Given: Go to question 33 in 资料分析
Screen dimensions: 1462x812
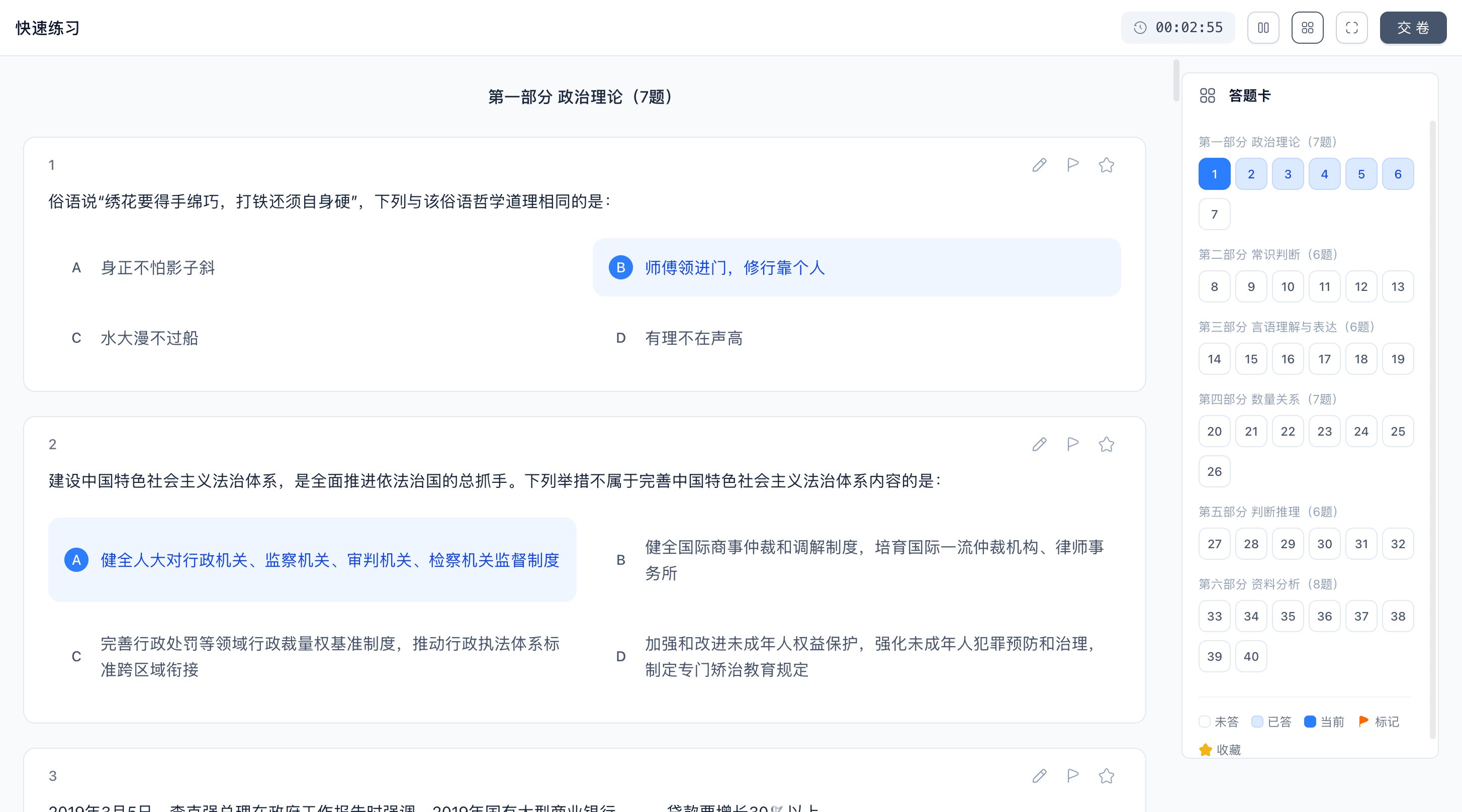Looking at the screenshot, I should (x=1214, y=617).
